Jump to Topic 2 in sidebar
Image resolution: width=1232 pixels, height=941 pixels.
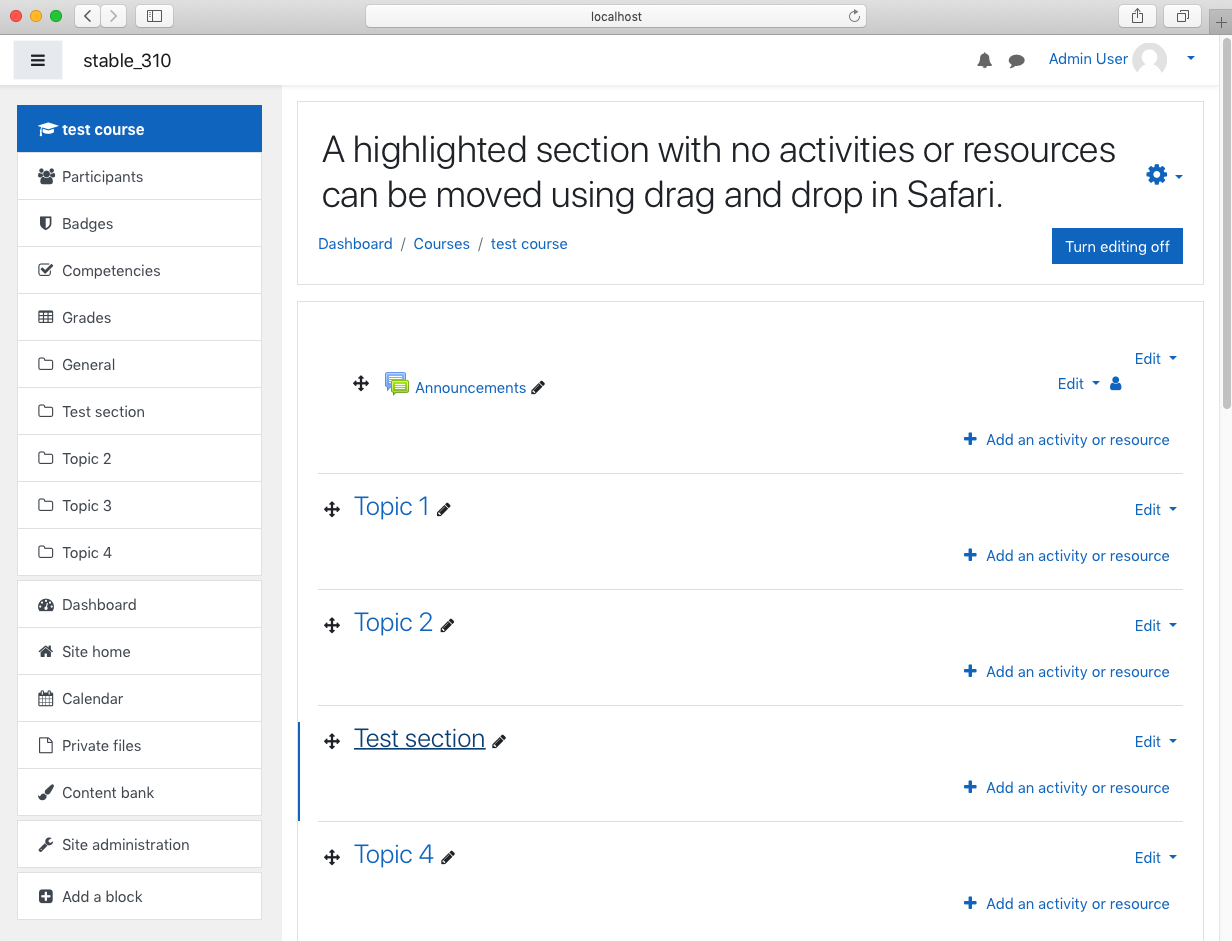[x=139, y=459]
